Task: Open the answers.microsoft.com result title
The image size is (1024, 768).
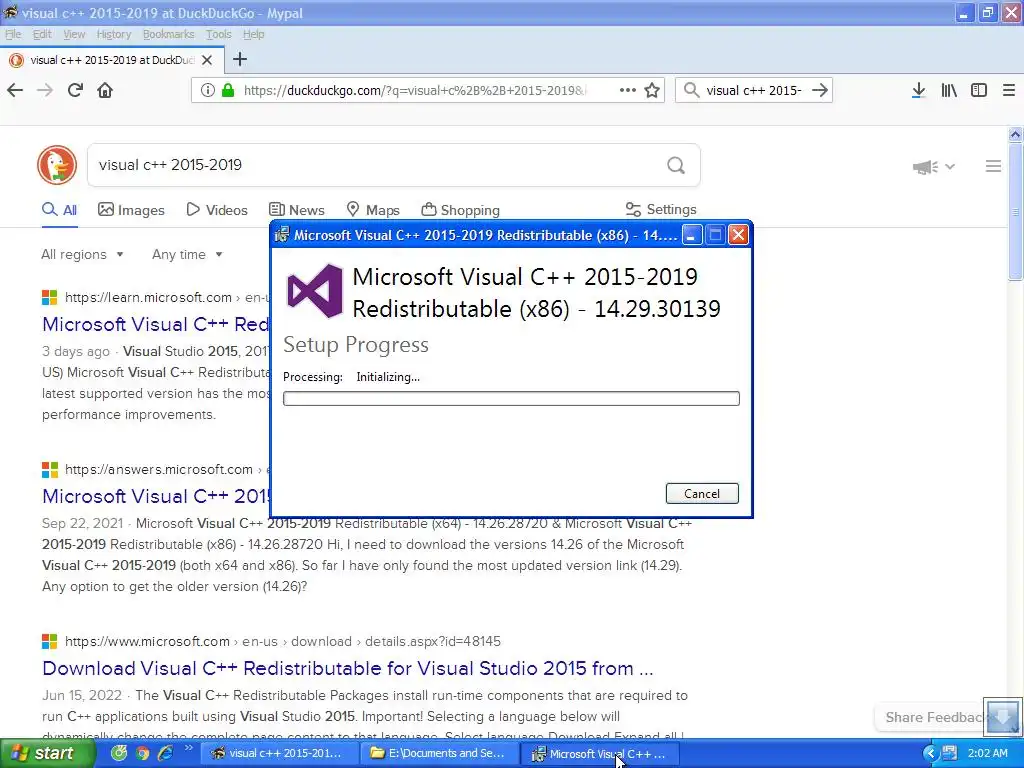Action: [x=155, y=496]
